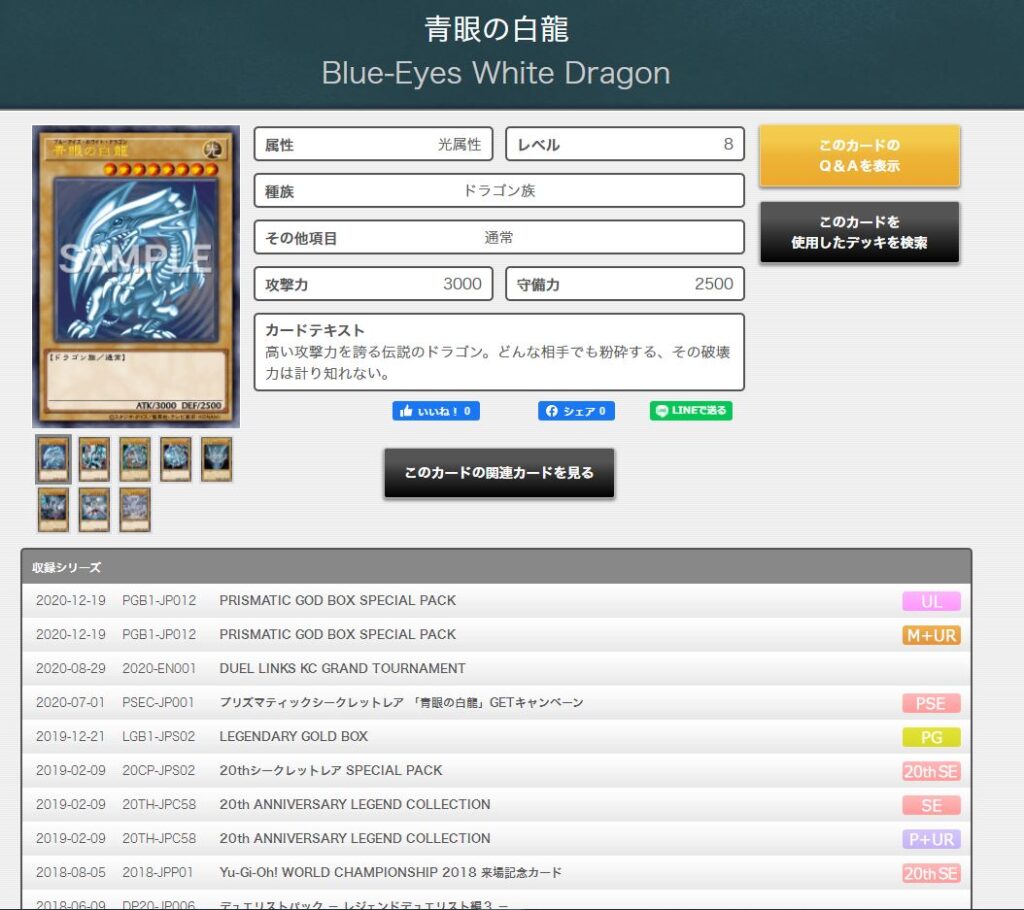Screen dimensions: 1024x910
Task: Open 20thシークレットレア SPECIAL PACK row
Action: click(x=496, y=770)
